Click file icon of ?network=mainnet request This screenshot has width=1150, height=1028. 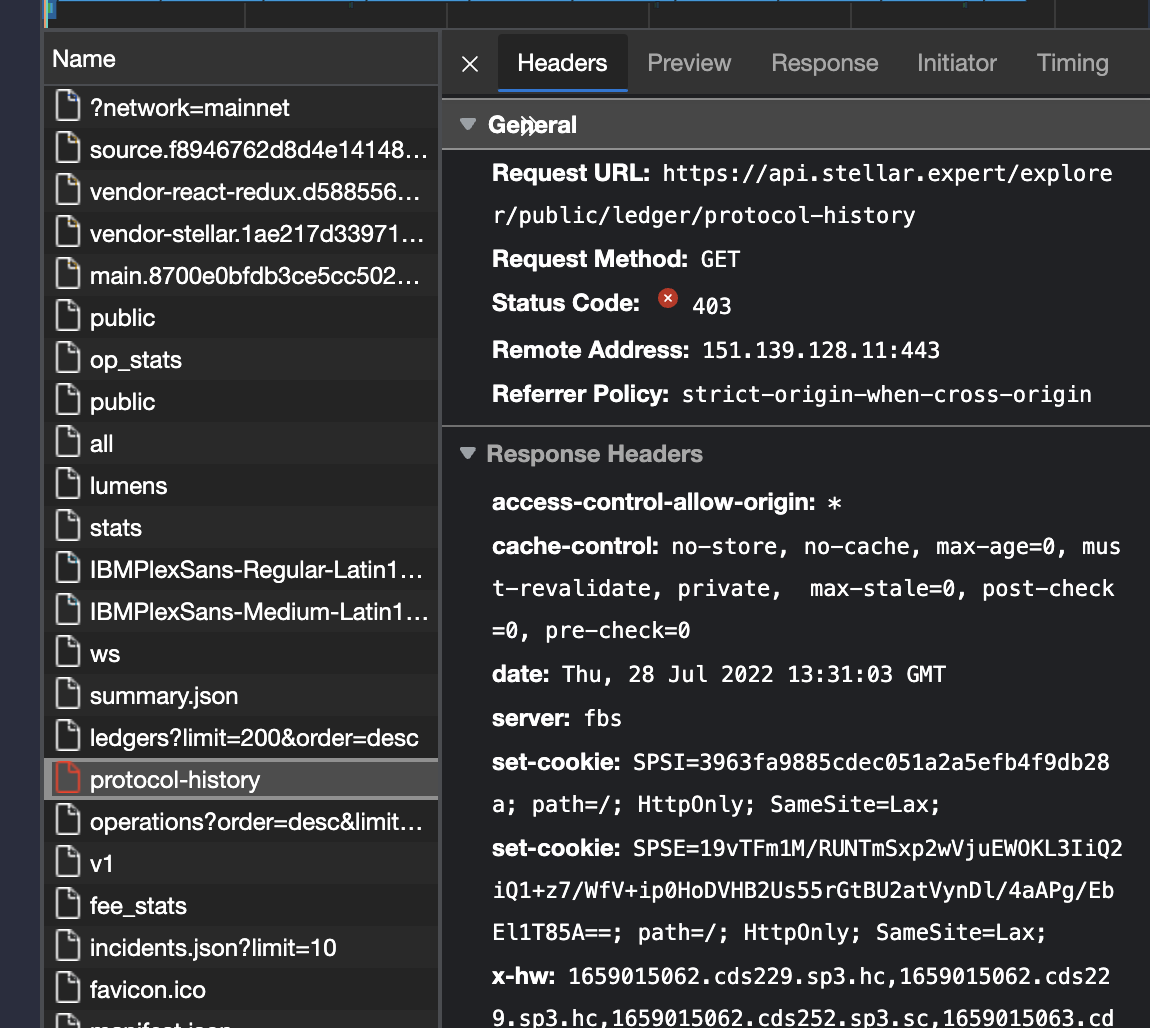point(67,106)
